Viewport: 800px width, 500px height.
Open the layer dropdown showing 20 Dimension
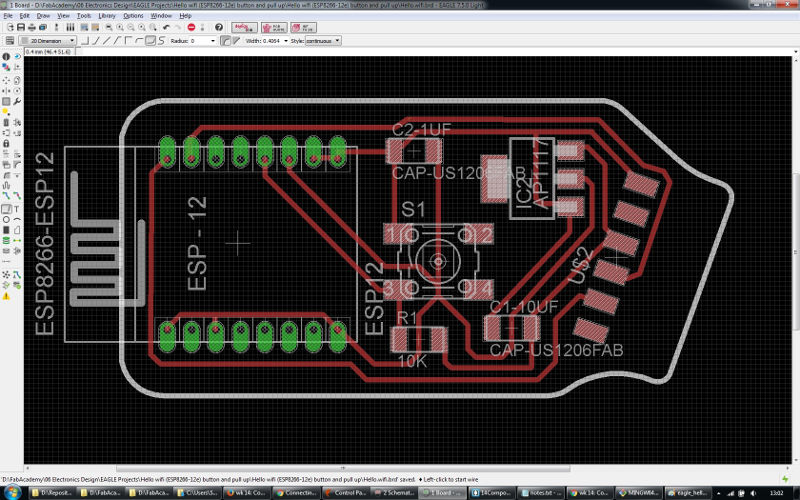pos(48,41)
